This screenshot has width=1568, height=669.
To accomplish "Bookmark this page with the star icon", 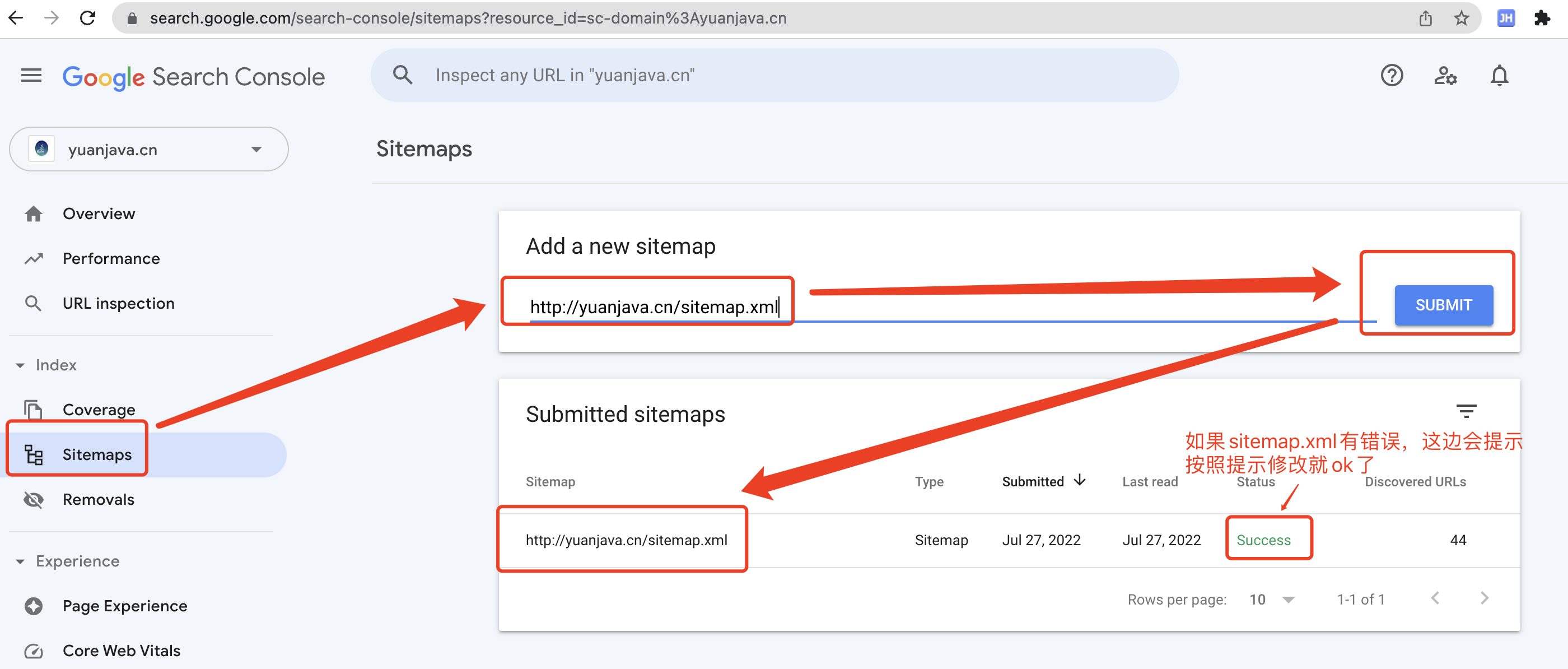I will click(1461, 18).
